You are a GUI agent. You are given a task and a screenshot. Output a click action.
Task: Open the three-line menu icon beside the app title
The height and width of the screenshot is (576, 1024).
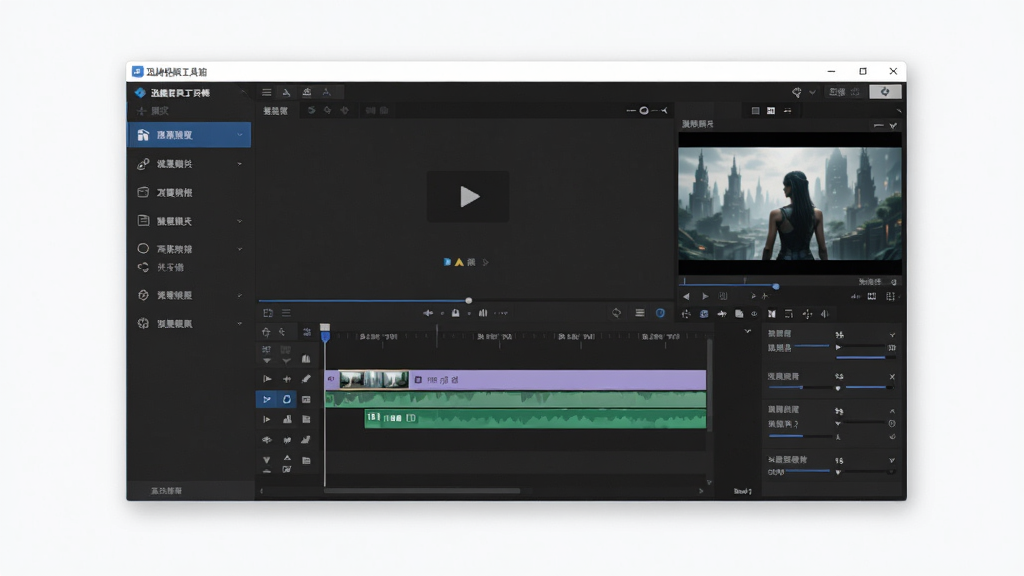tap(266, 92)
